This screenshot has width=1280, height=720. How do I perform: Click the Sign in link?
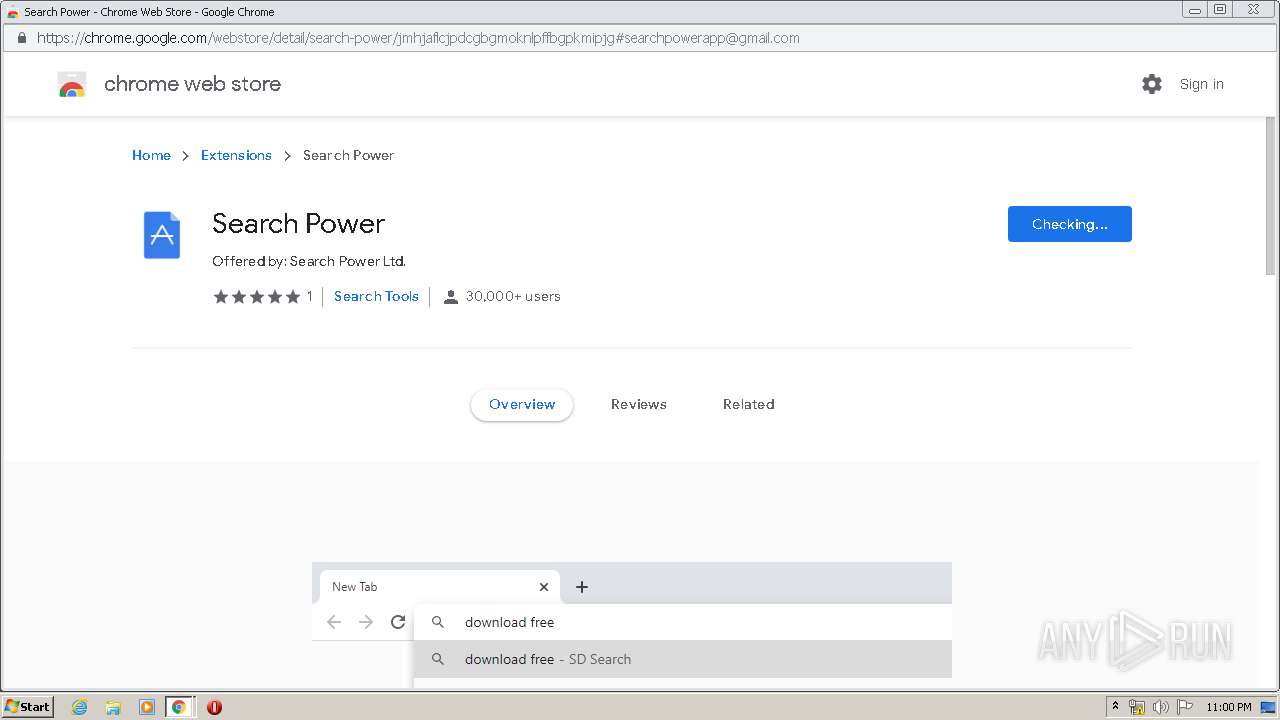[x=1202, y=84]
